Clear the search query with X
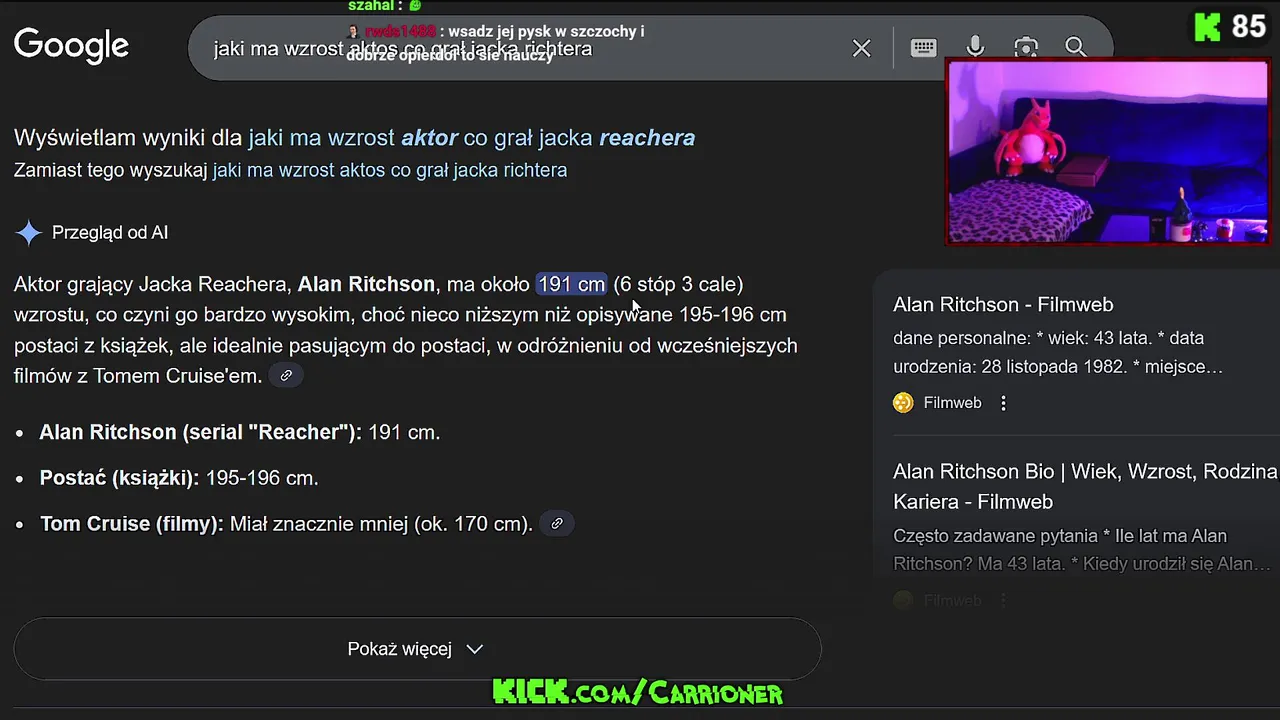Screen dimensions: 1280x720 coord(861,48)
